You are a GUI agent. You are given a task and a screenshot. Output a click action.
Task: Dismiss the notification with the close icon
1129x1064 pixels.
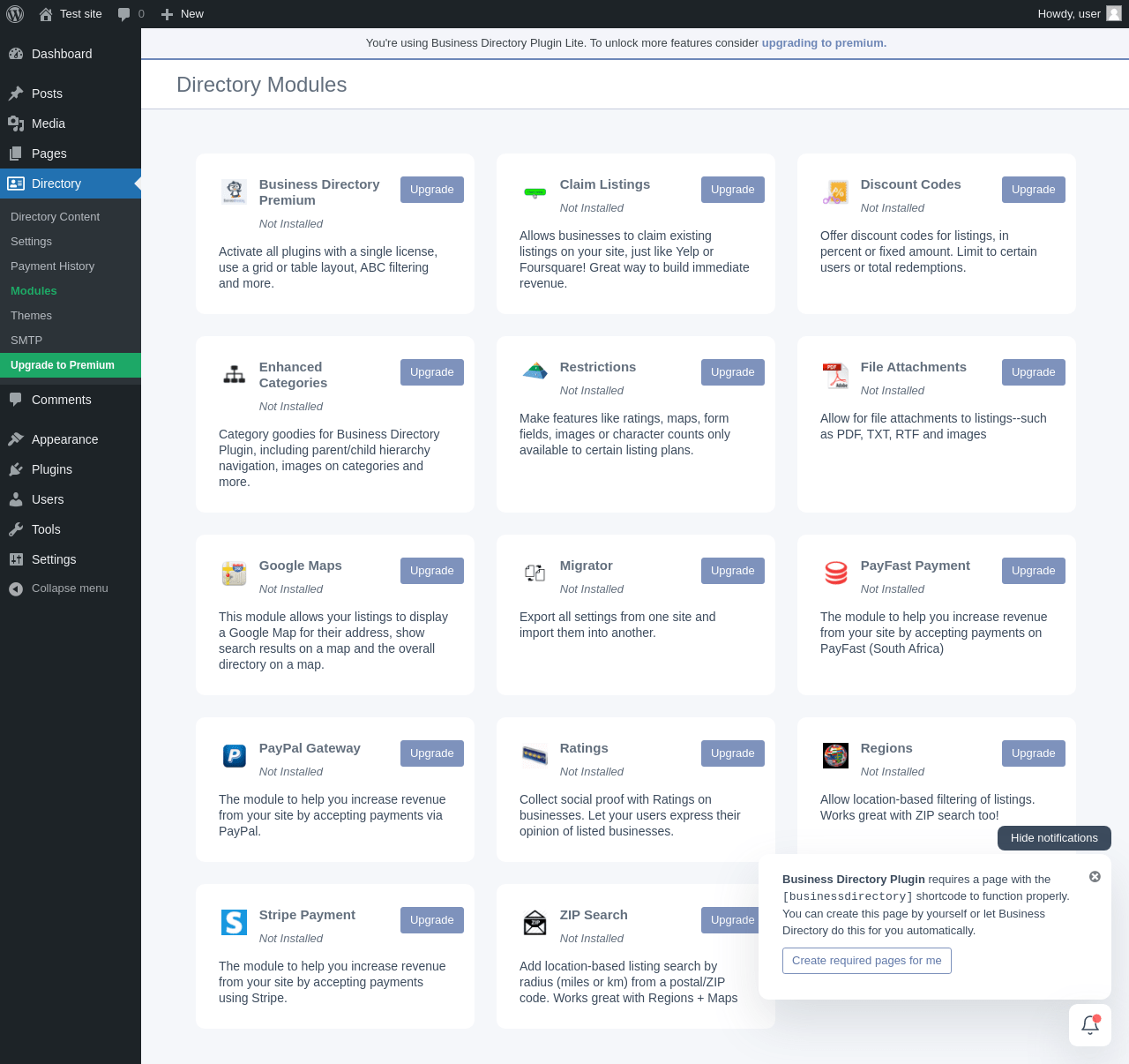coord(1095,877)
